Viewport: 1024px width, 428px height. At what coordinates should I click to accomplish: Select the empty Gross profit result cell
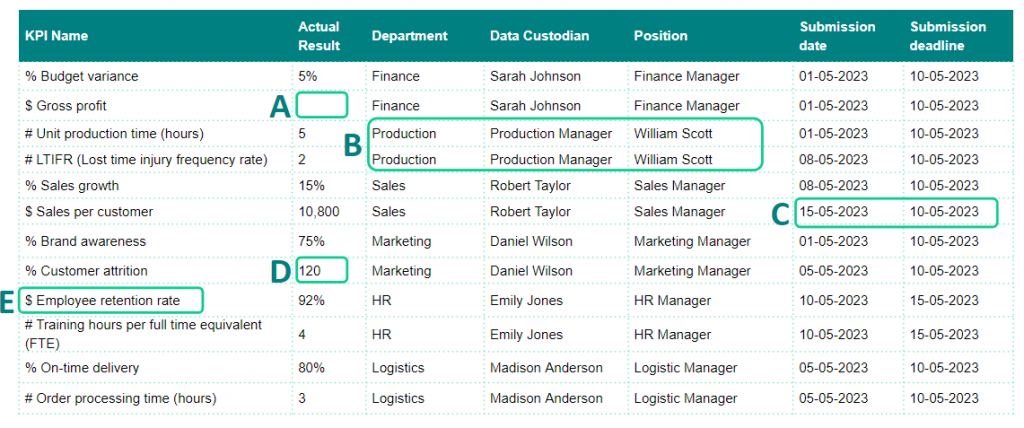coord(322,105)
